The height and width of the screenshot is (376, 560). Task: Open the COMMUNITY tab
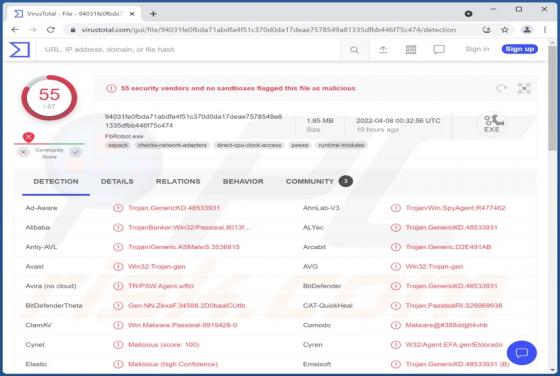[310, 181]
